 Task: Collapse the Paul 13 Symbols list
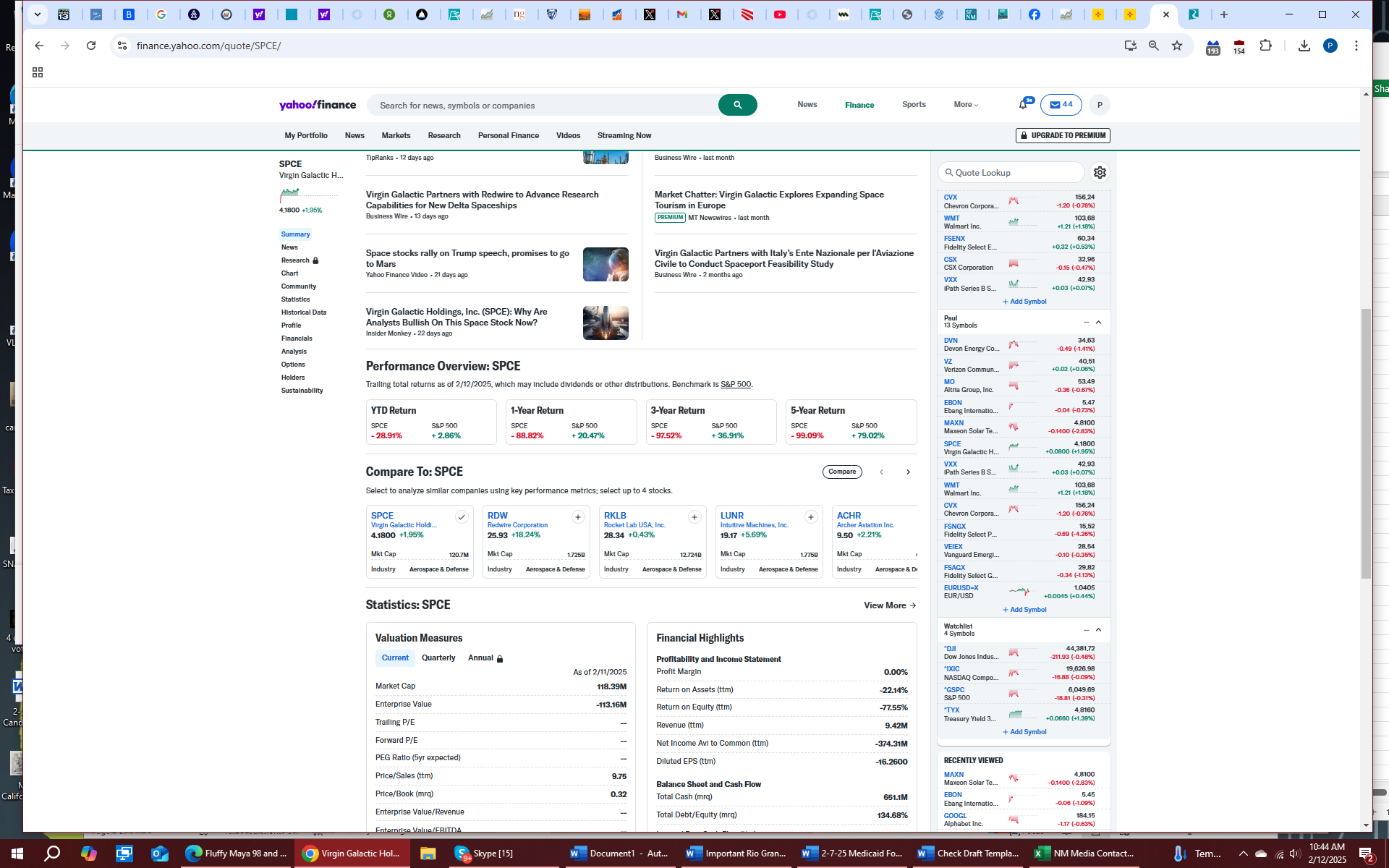click(1098, 322)
